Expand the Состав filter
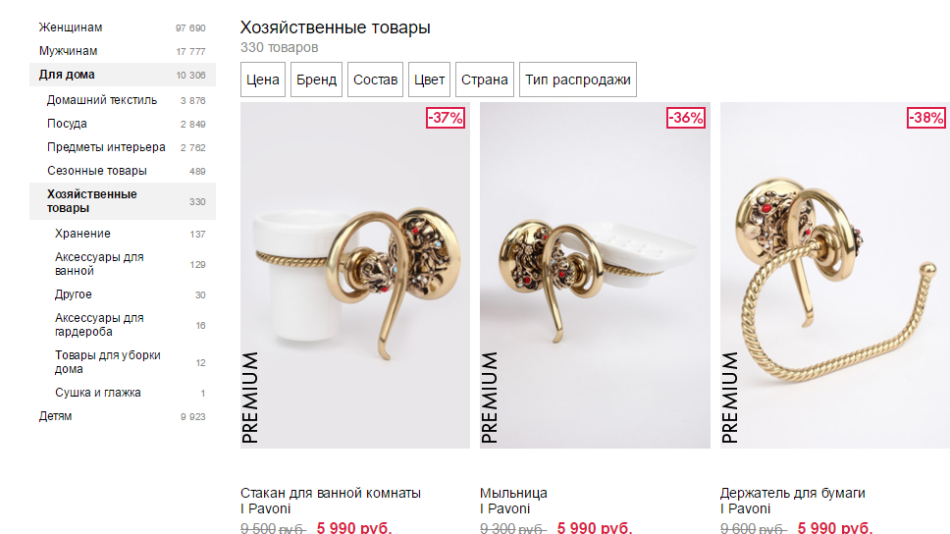This screenshot has width=950, height=534. [375, 79]
